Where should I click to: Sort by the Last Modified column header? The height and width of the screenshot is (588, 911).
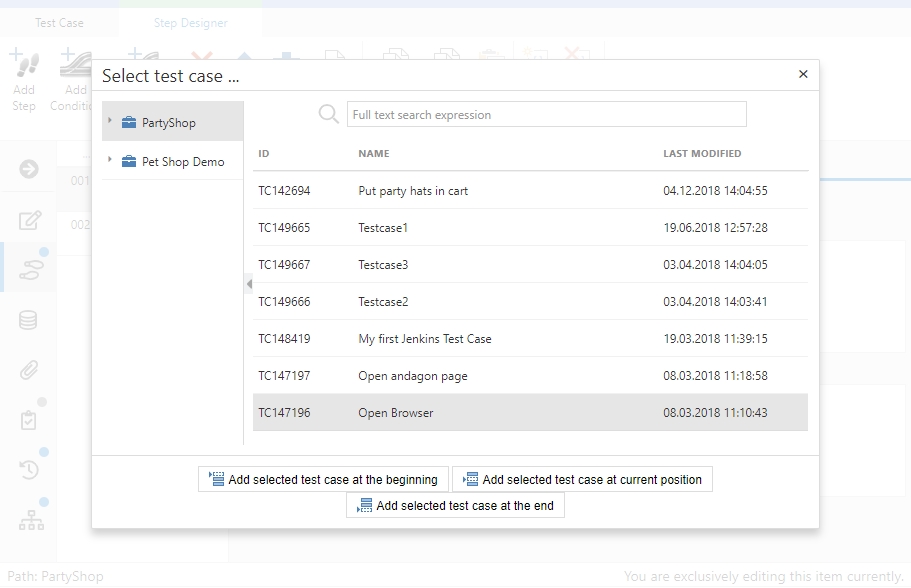point(702,154)
